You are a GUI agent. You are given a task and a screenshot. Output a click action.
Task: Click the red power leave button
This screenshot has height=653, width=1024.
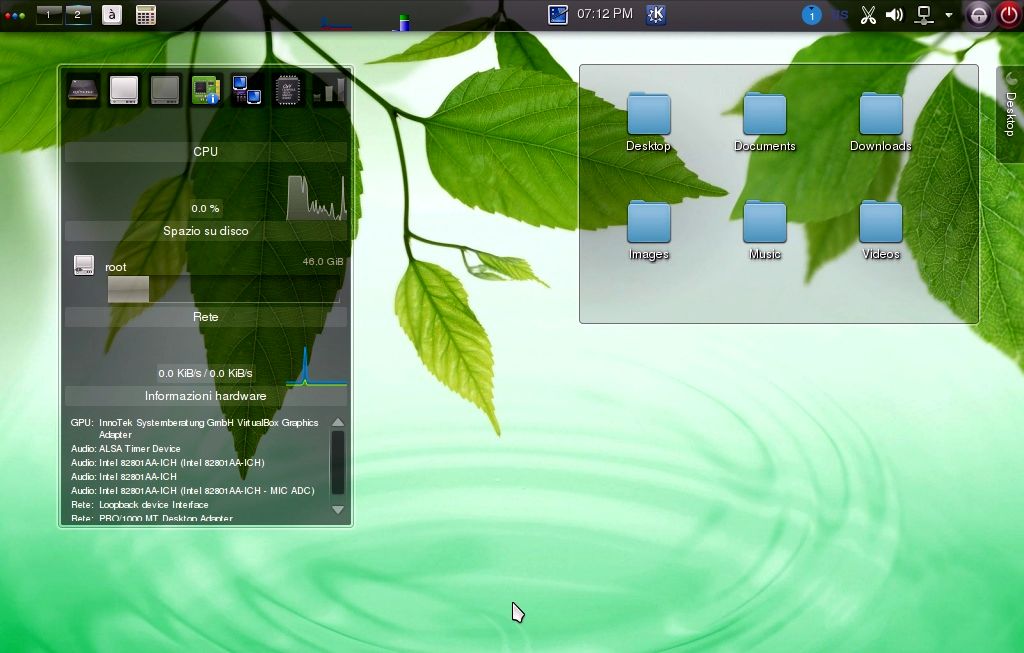coord(1009,15)
